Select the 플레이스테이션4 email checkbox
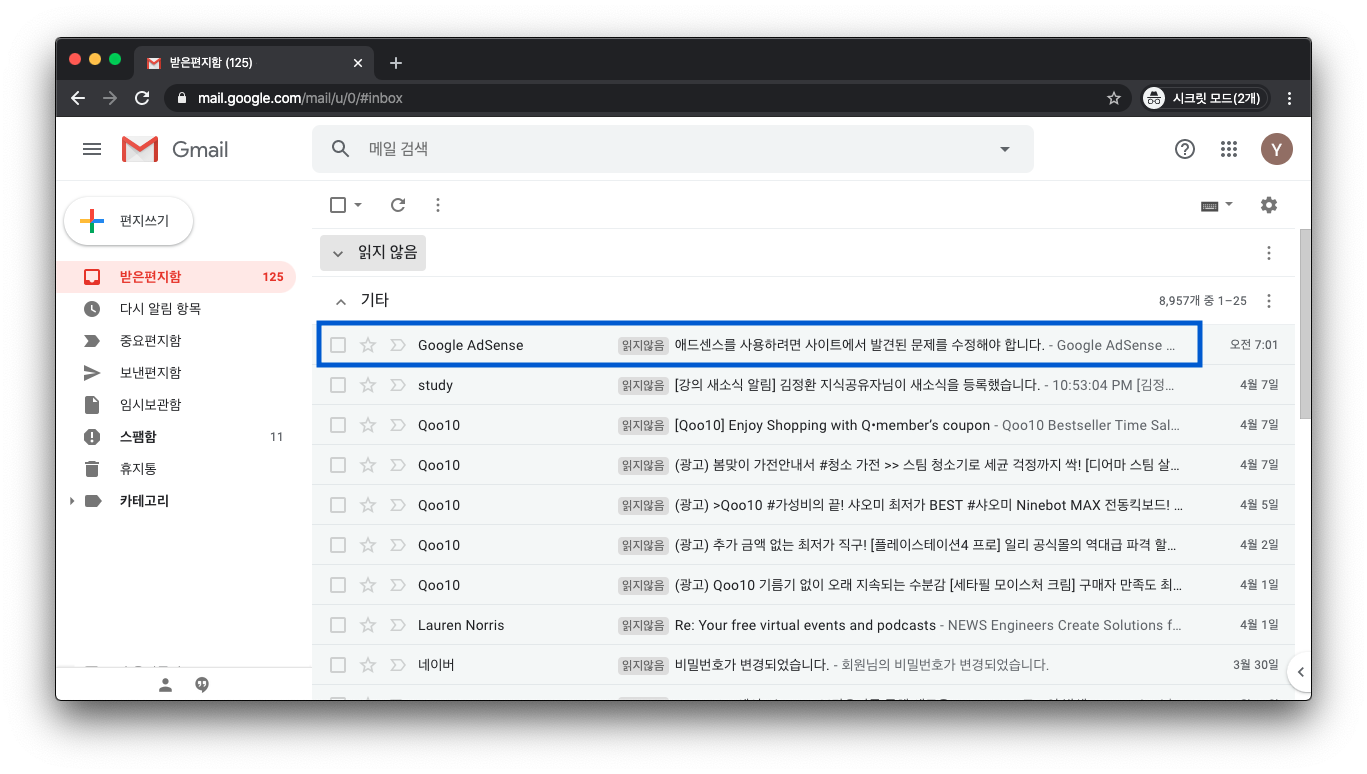This screenshot has width=1367, height=774. (x=338, y=545)
